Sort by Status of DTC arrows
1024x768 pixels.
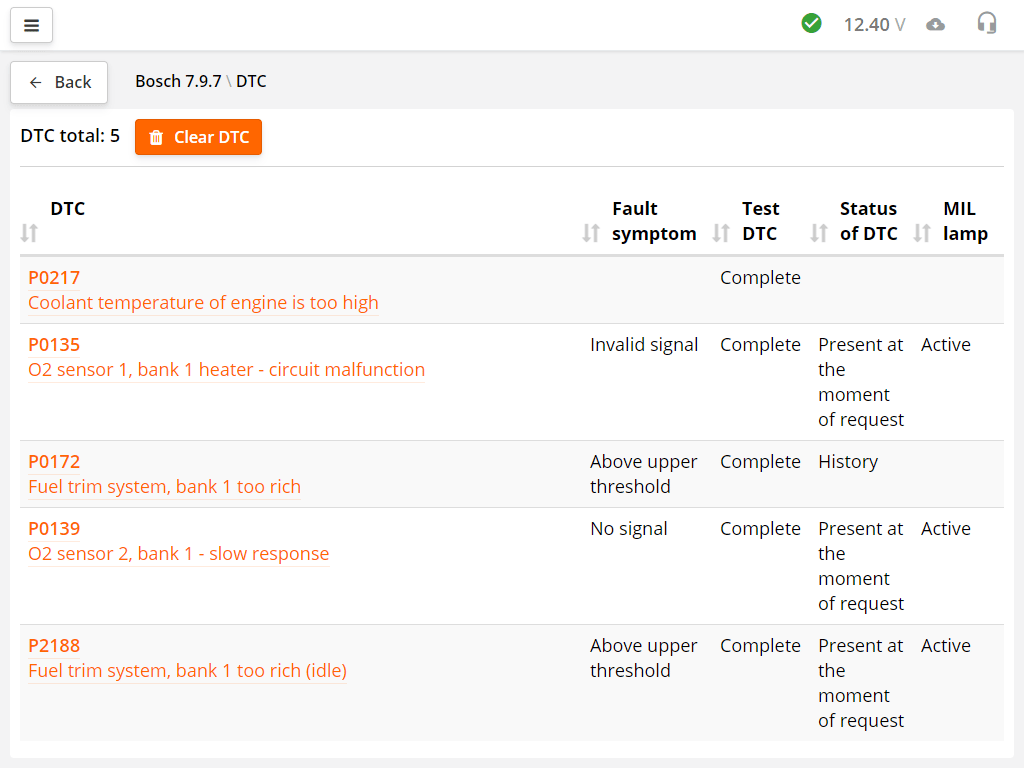click(819, 233)
